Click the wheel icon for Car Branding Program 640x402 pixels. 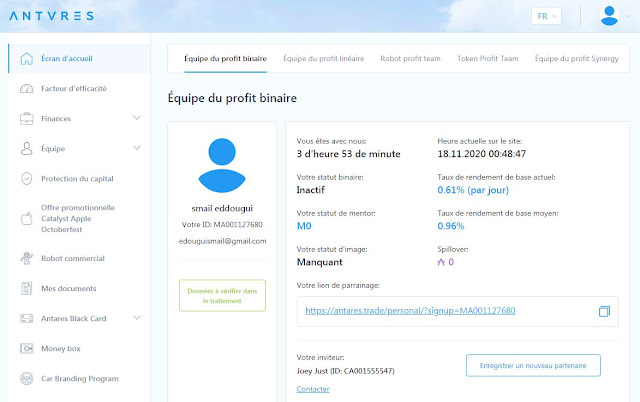[27, 379]
